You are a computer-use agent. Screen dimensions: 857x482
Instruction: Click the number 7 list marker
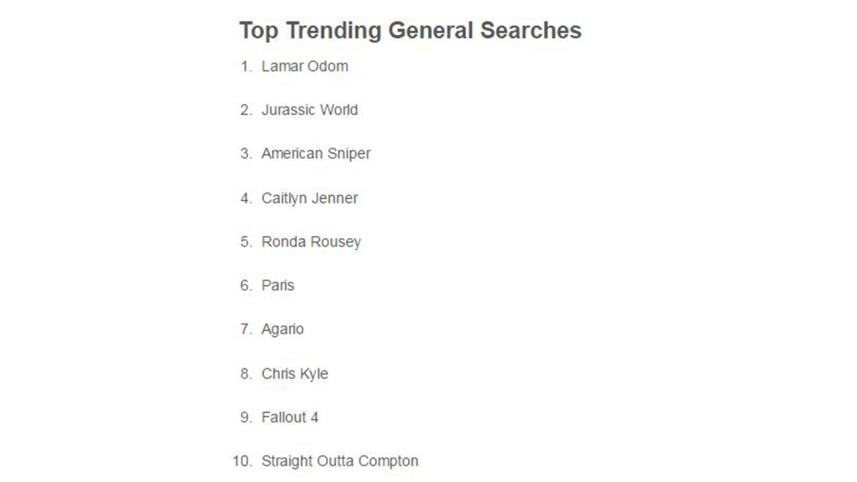[x=246, y=329]
